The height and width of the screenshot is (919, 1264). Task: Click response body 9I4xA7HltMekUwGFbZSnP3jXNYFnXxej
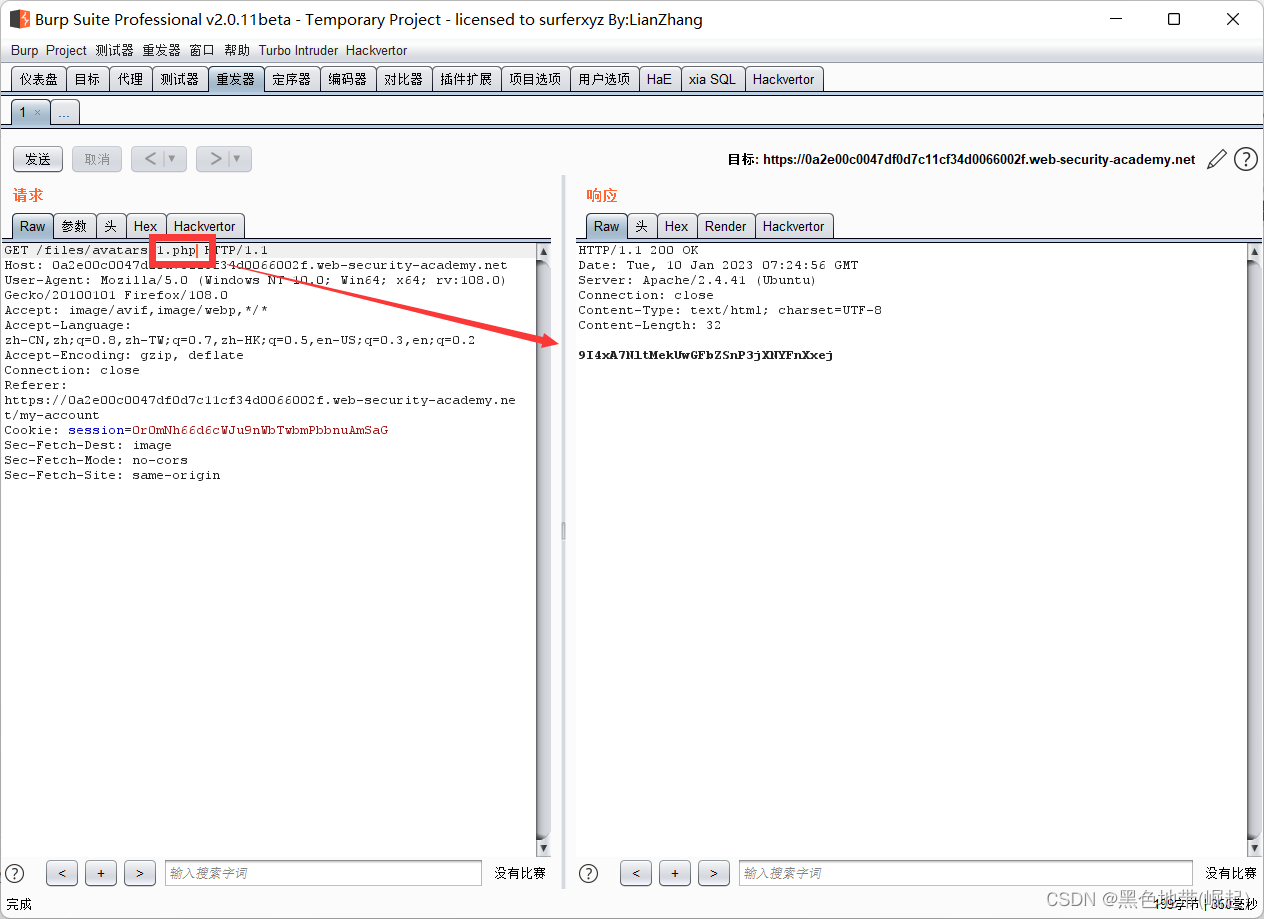pyautogui.click(x=706, y=355)
